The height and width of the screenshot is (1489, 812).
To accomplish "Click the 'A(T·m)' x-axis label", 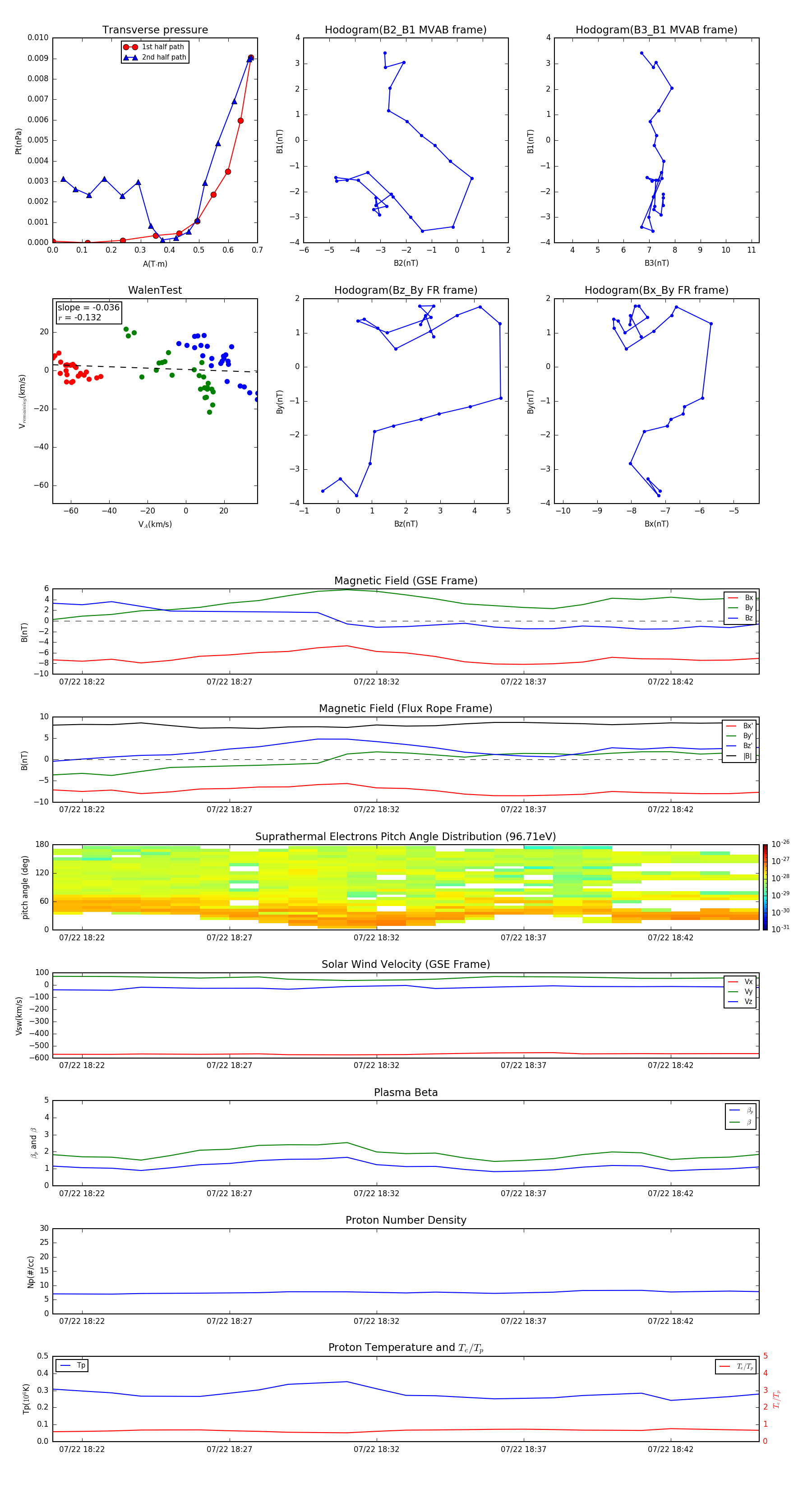I will tap(155, 264).
